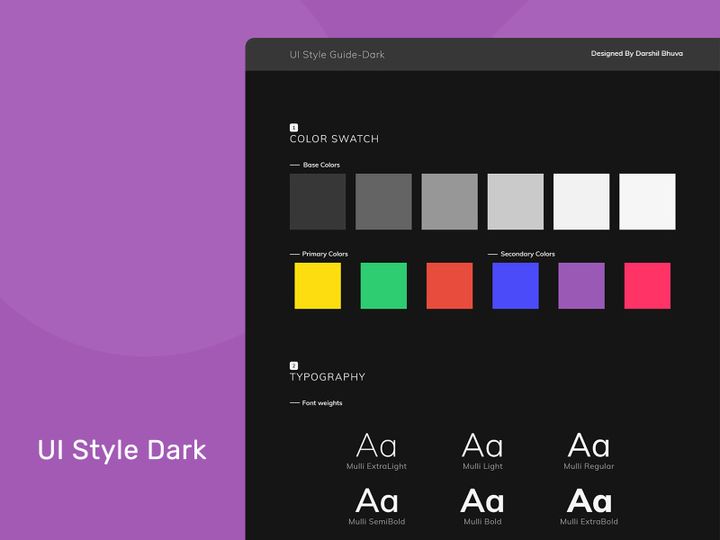Click 'Designed By Darshil Bhuva' credit text
This screenshot has height=540, width=720.
point(637,53)
